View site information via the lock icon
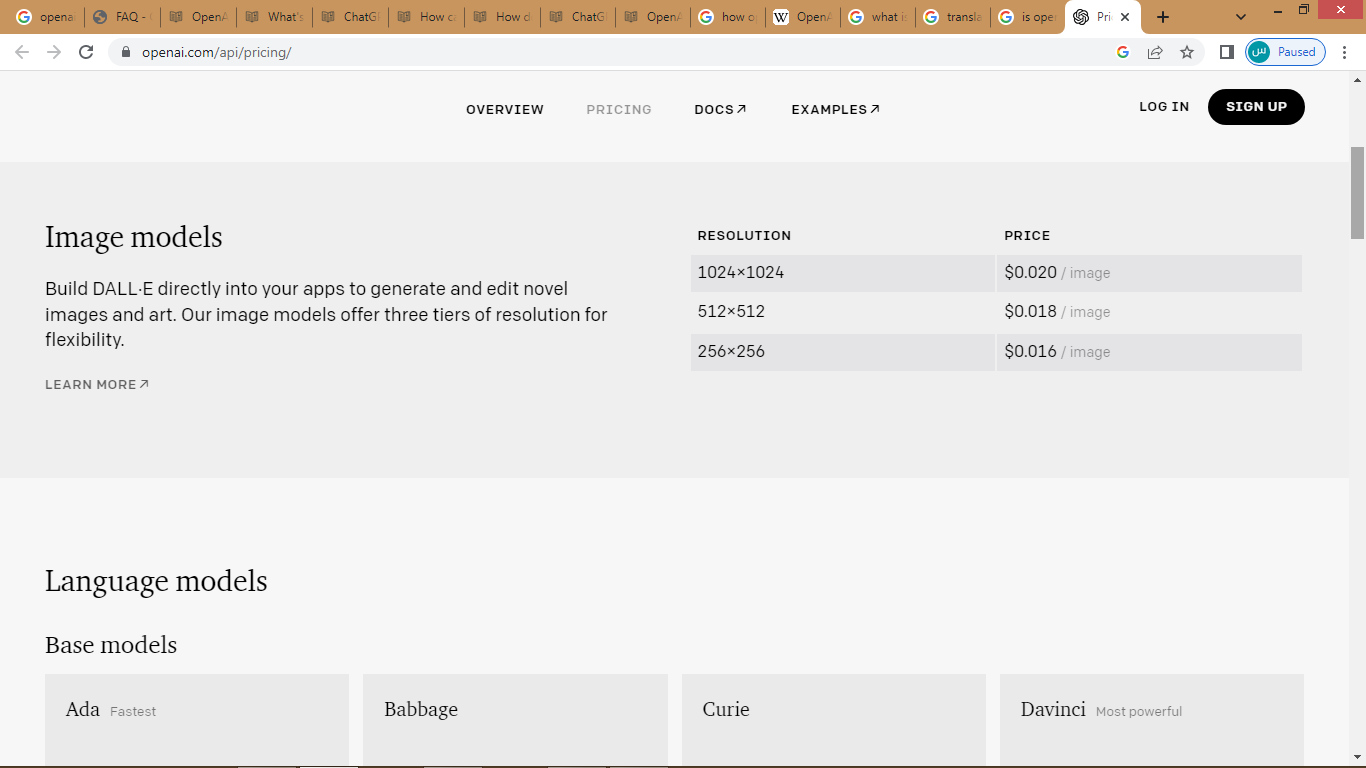This screenshot has height=768, width=1366. click(x=126, y=52)
